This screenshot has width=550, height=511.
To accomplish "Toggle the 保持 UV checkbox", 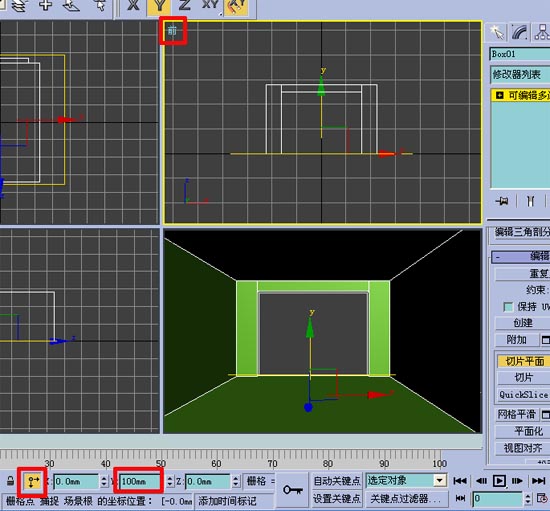I will pyautogui.click(x=508, y=307).
